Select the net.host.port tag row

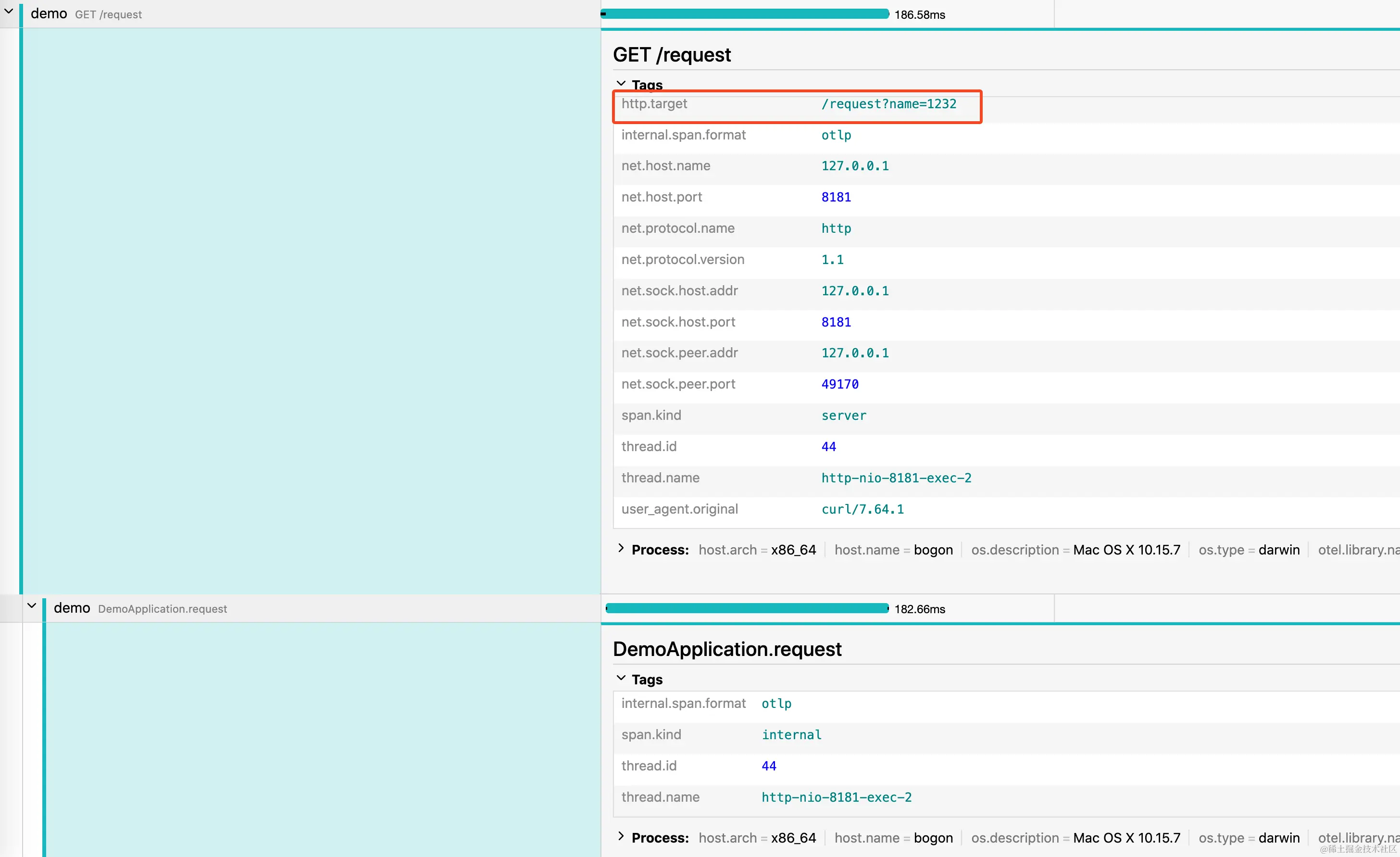[x=662, y=197]
